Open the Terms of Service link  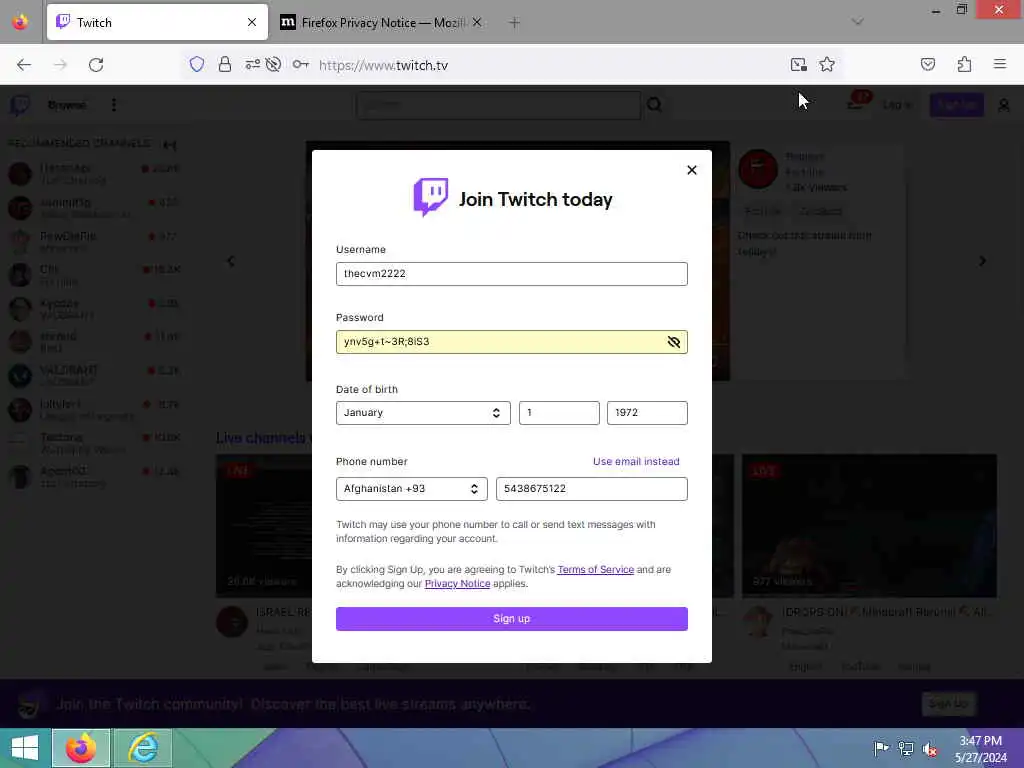point(595,569)
